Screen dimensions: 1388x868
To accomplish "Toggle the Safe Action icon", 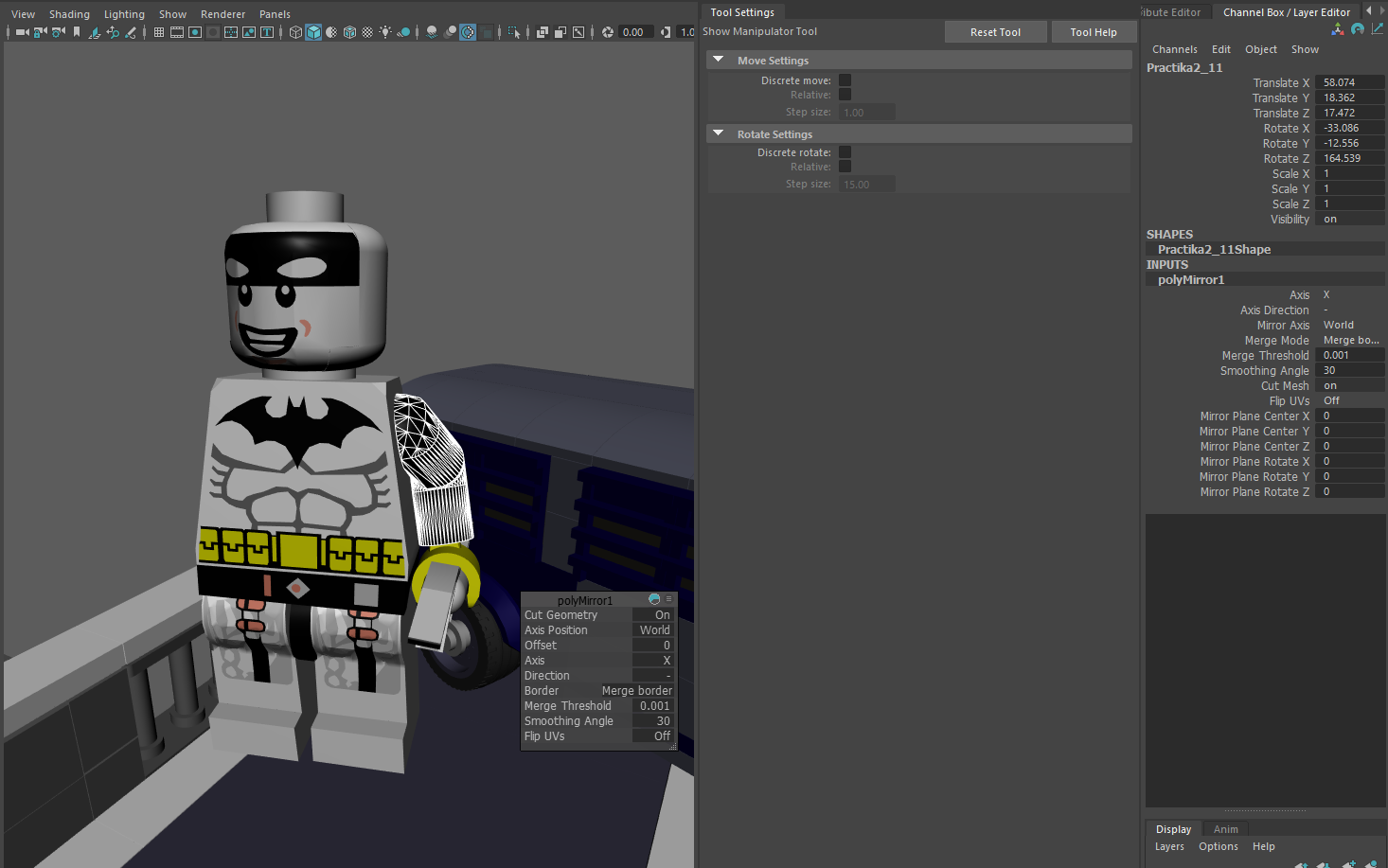I will click(249, 32).
